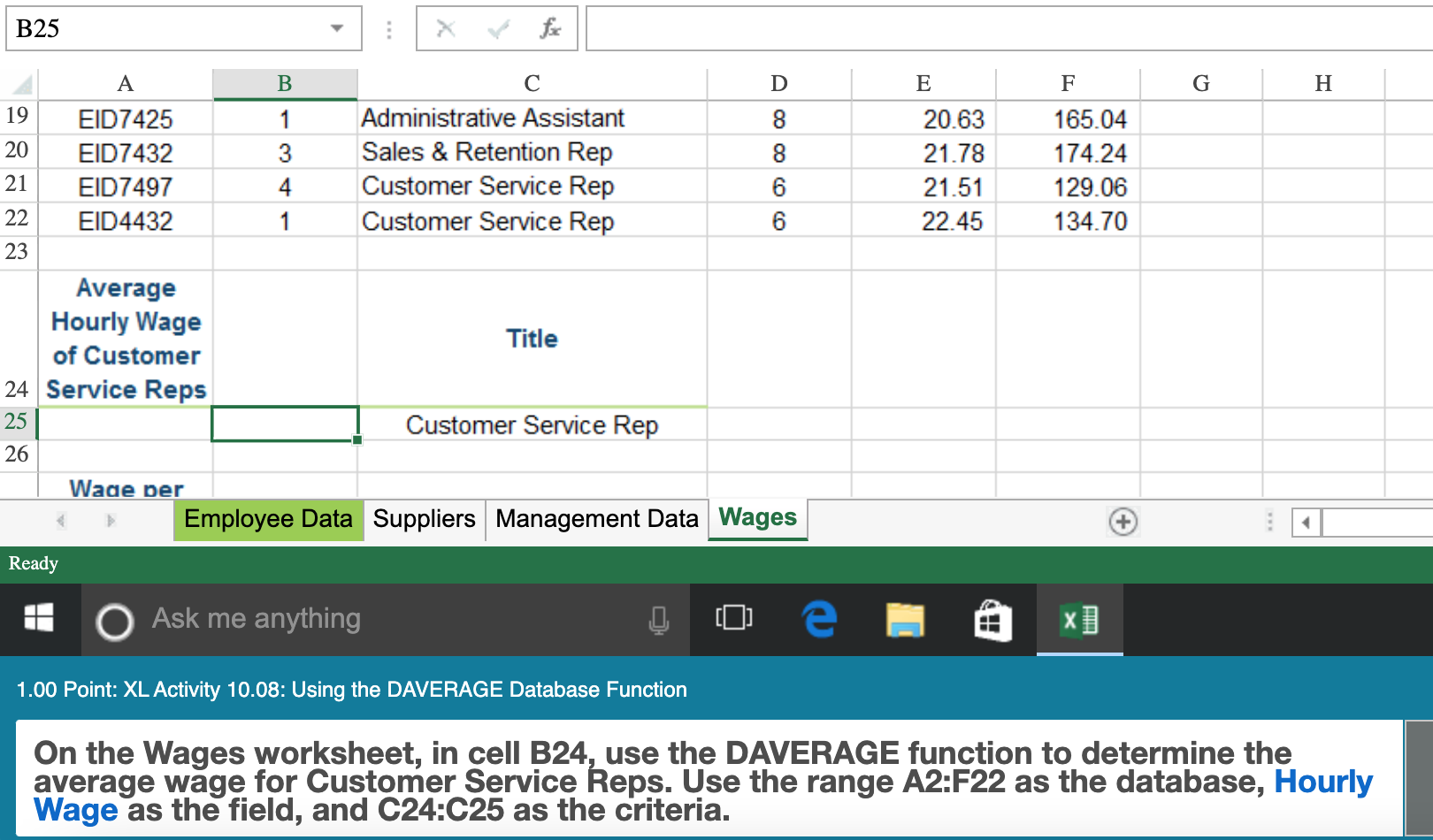The image size is (1433, 840).
Task: Select cell C25 containing Customer Service Rep
Action: point(532,425)
